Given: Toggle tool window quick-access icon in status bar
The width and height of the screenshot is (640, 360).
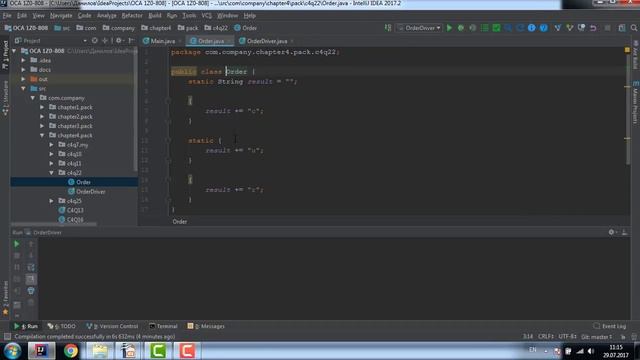Looking at the screenshot, I should coord(7,337).
